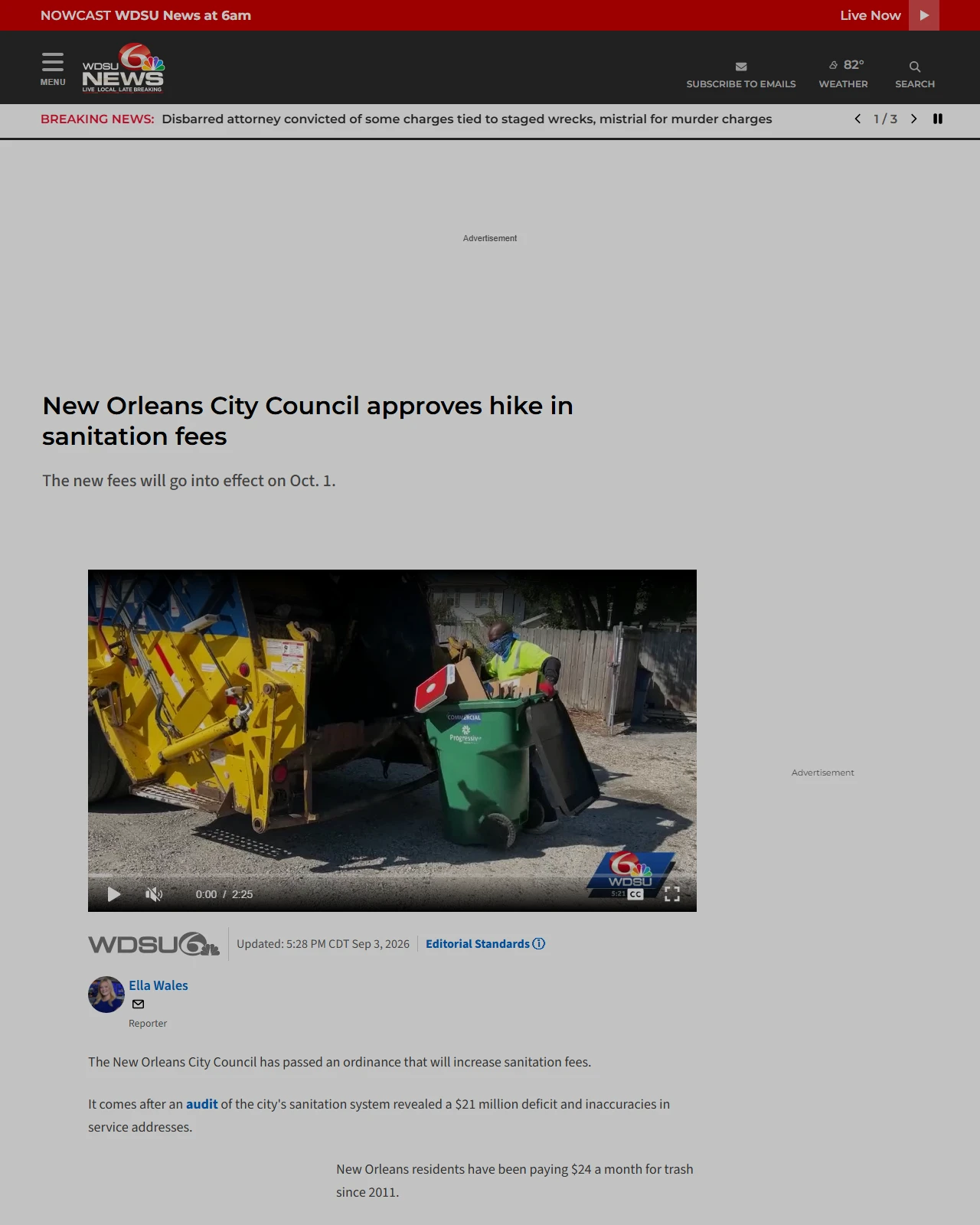The width and height of the screenshot is (980, 1225).
Task: Click NOWCAST WDSU News at 6am
Action: pyautogui.click(x=145, y=15)
